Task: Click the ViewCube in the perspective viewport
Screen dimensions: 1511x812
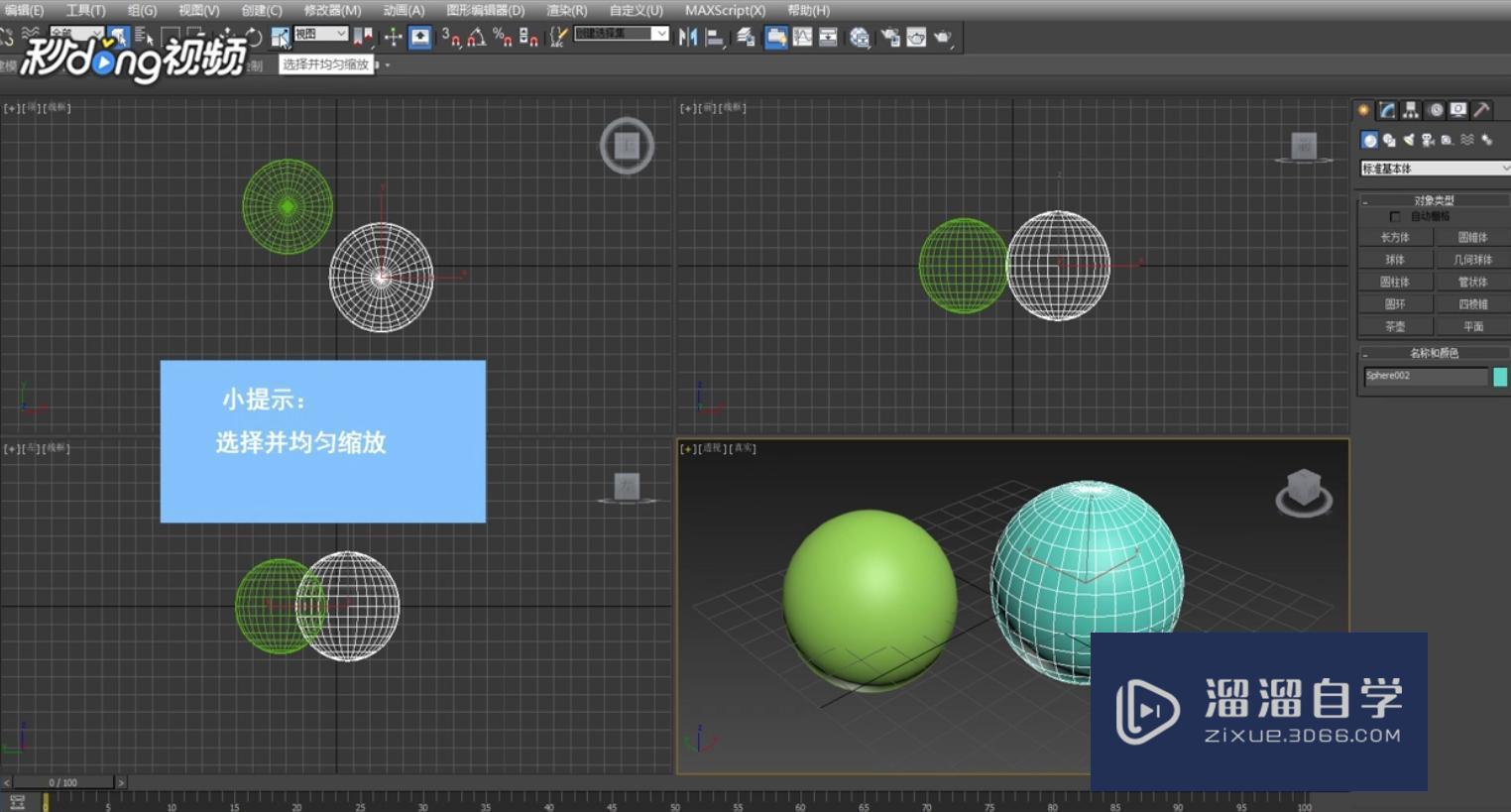Action: coord(1303,490)
